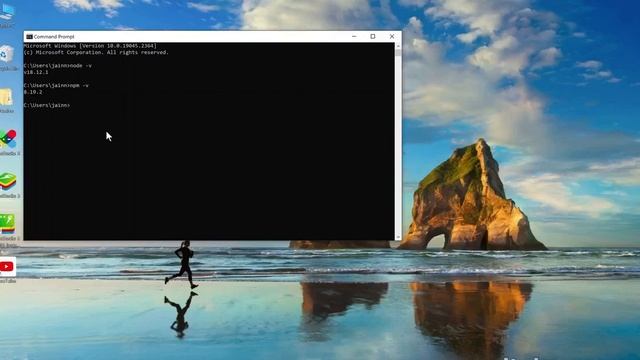Image resolution: width=640 pixels, height=360 pixels.
Task: Click the Command Prompt vertical scrollbar track
Action: (x=398, y=141)
